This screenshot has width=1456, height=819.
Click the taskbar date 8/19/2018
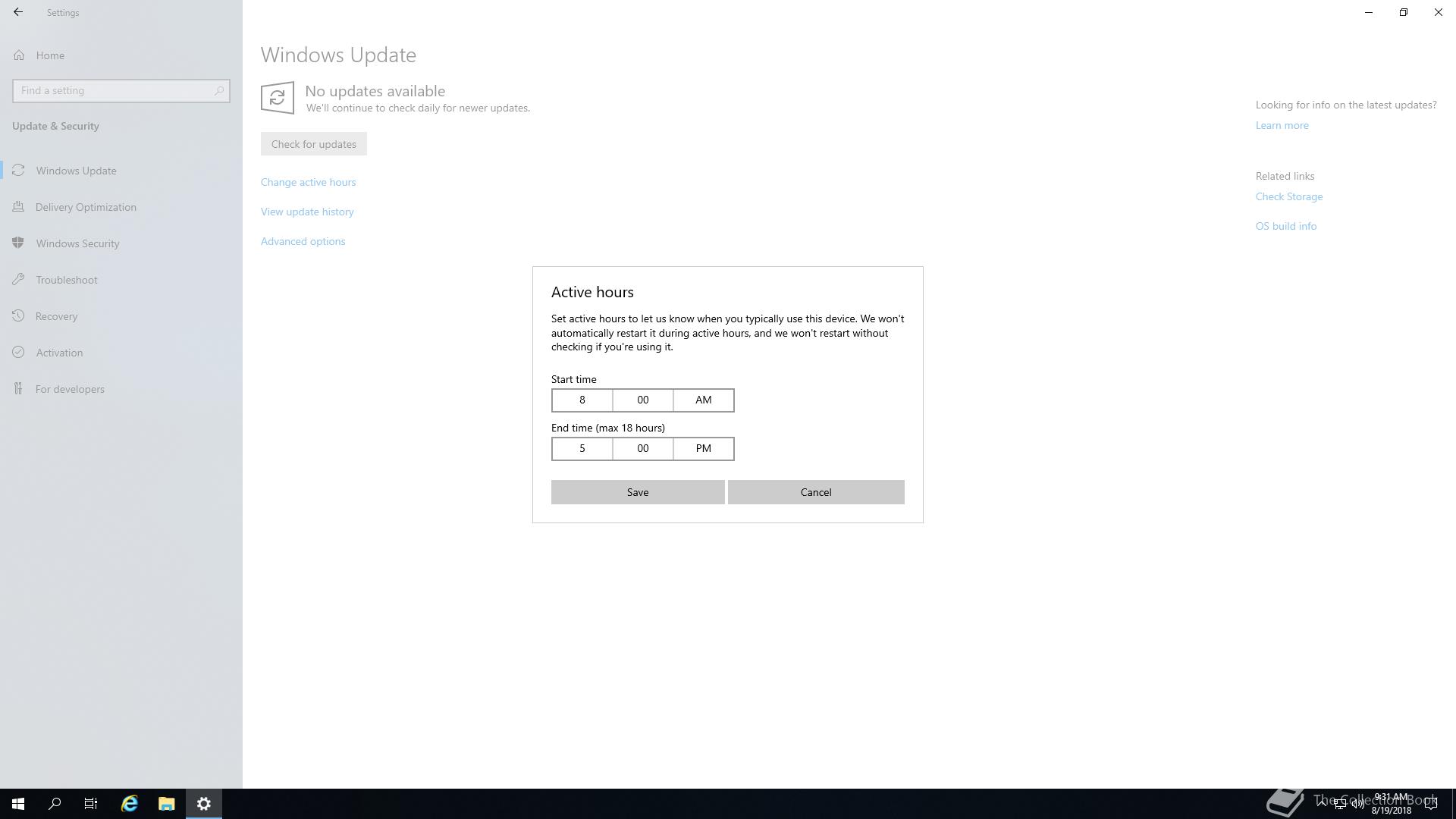pyautogui.click(x=1391, y=811)
